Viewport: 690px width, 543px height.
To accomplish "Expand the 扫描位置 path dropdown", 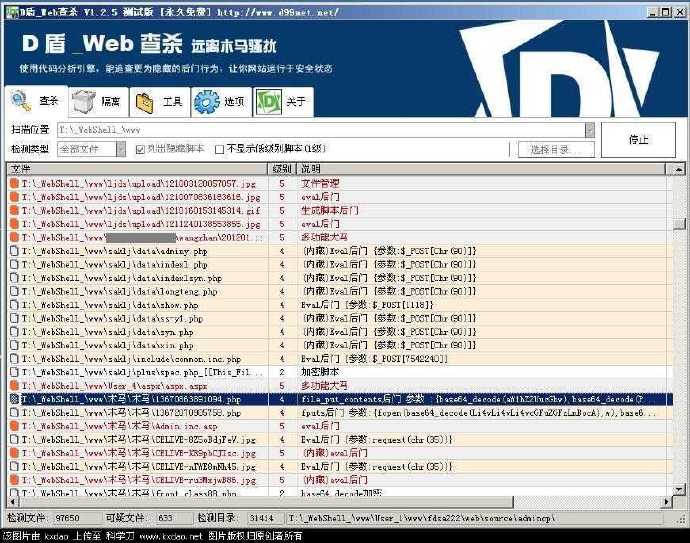I will [590, 130].
